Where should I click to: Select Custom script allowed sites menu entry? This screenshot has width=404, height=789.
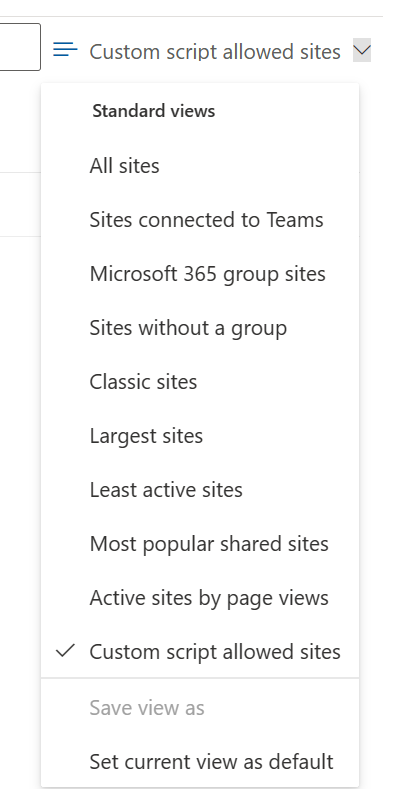pyautogui.click(x=200, y=652)
